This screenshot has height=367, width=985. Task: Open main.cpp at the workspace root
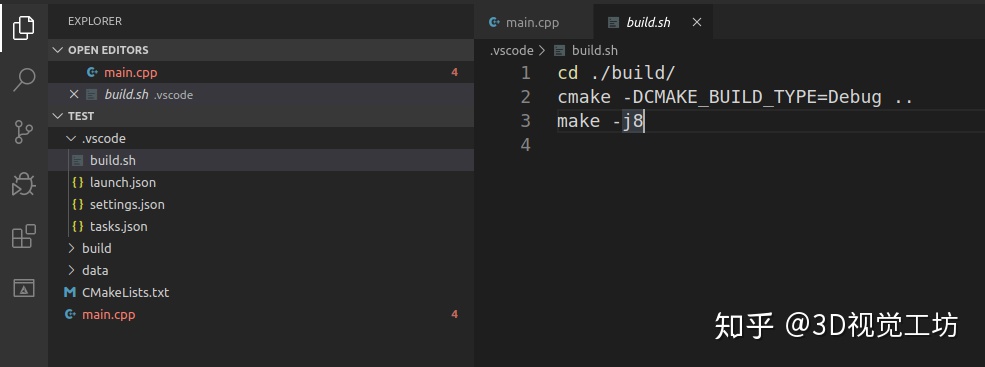[x=261, y=314]
